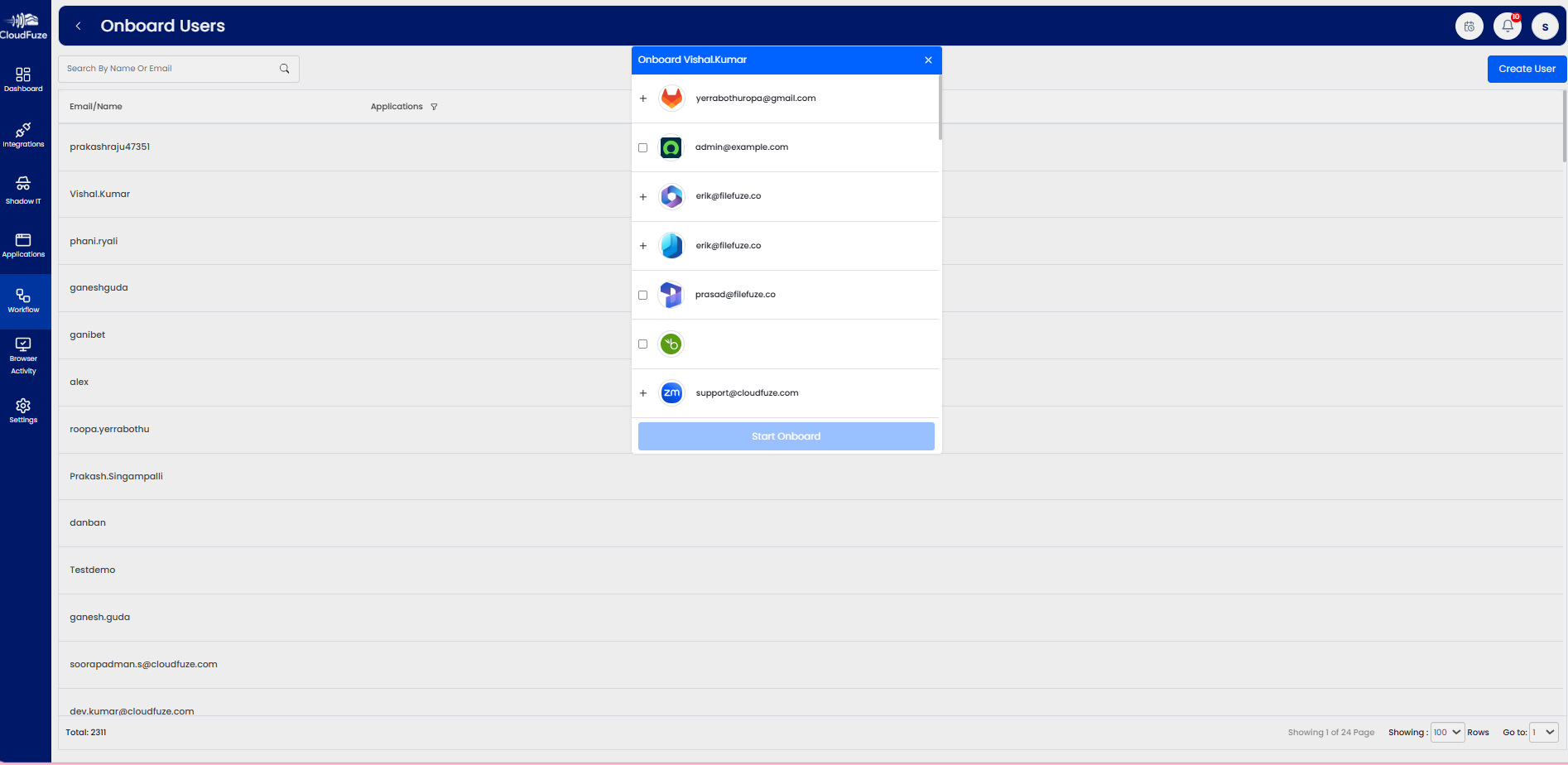Check the prasad@filefuze.co checkbox

(642, 296)
